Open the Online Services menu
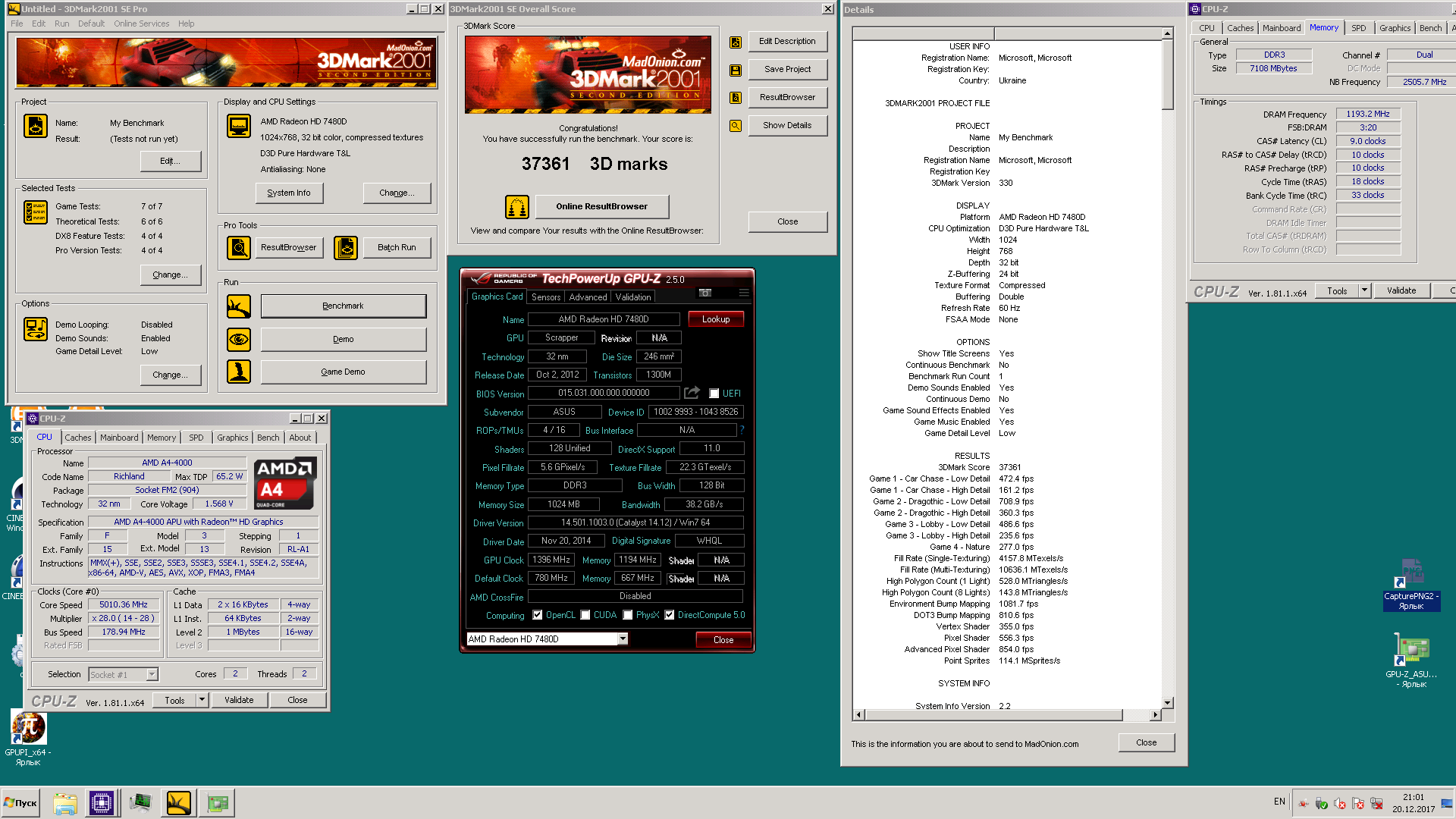Image resolution: width=1456 pixels, height=819 pixels. point(142,24)
